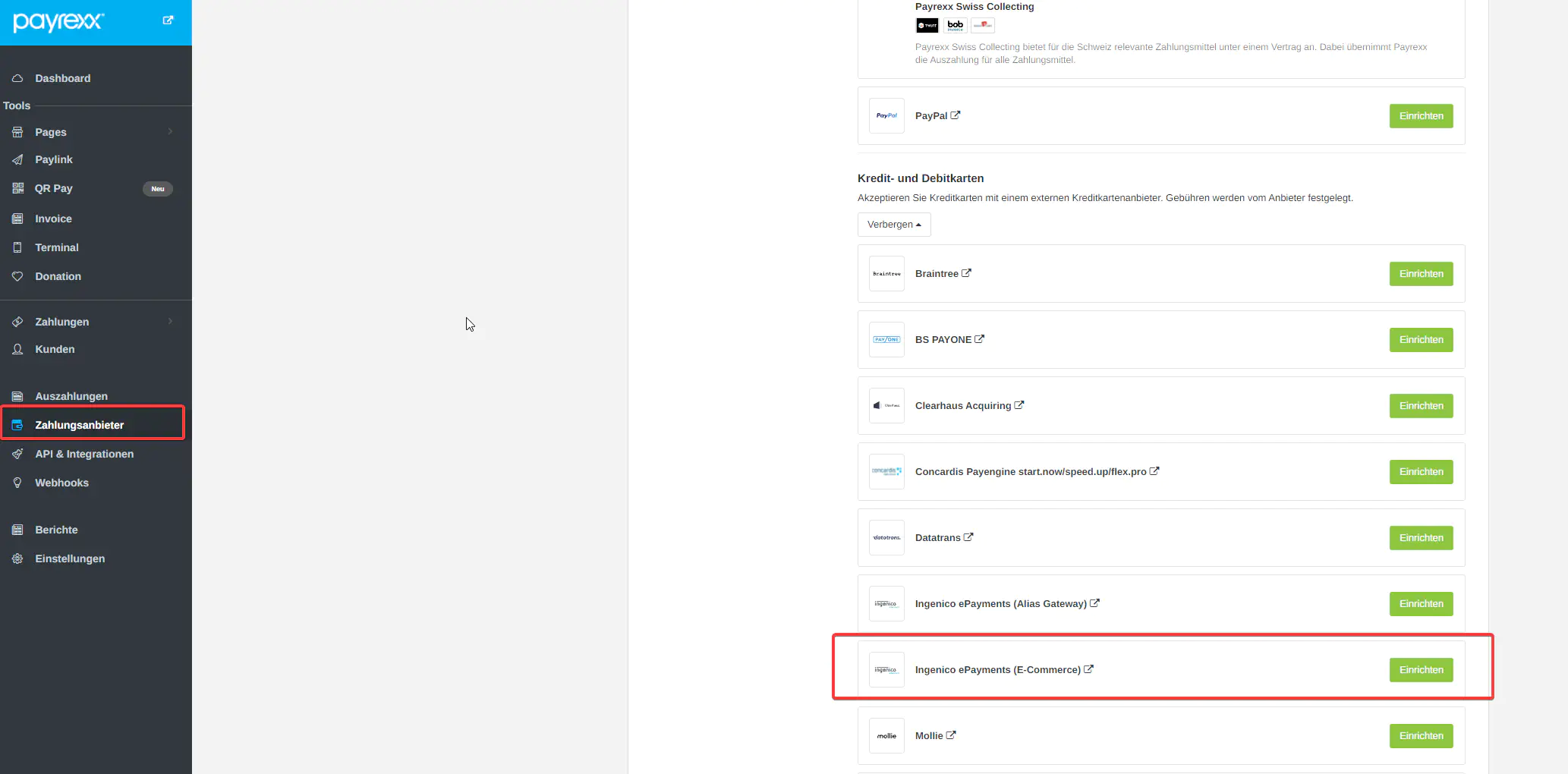1568x774 pixels.
Task: Click Einrichten button for Concardis Payengine
Action: pyautogui.click(x=1421, y=472)
